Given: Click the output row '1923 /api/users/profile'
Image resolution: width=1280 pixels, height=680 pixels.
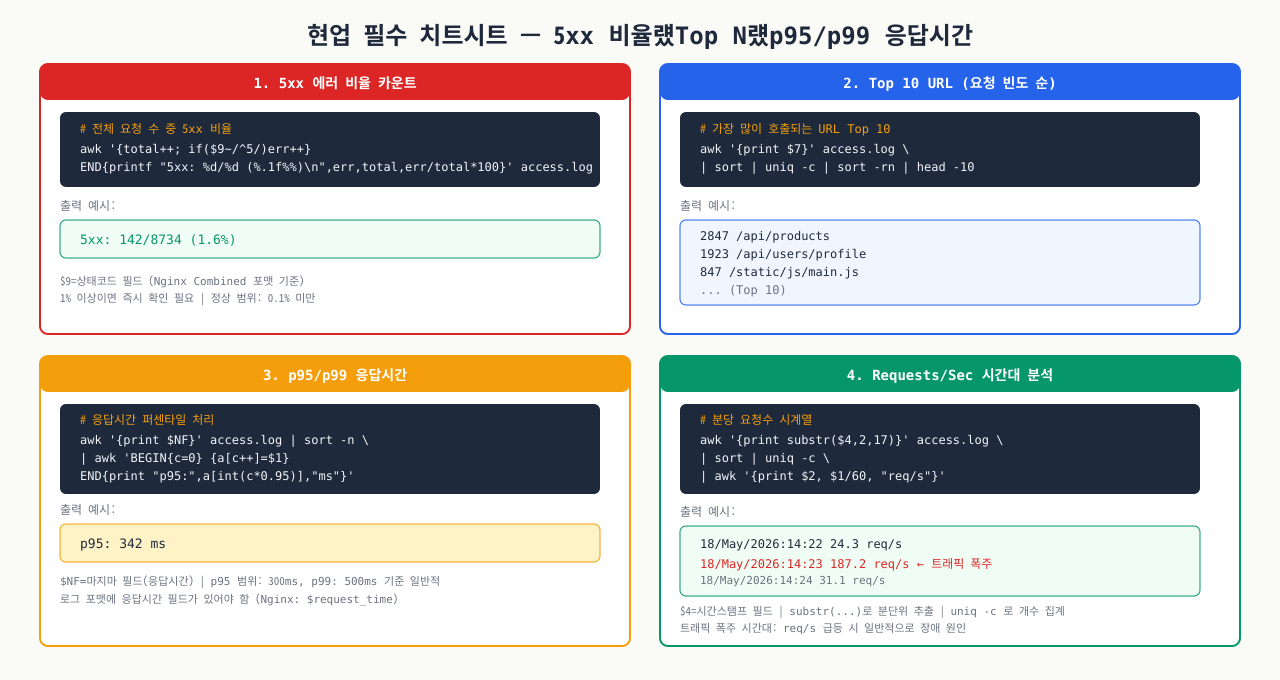Looking at the screenshot, I should point(783,254).
